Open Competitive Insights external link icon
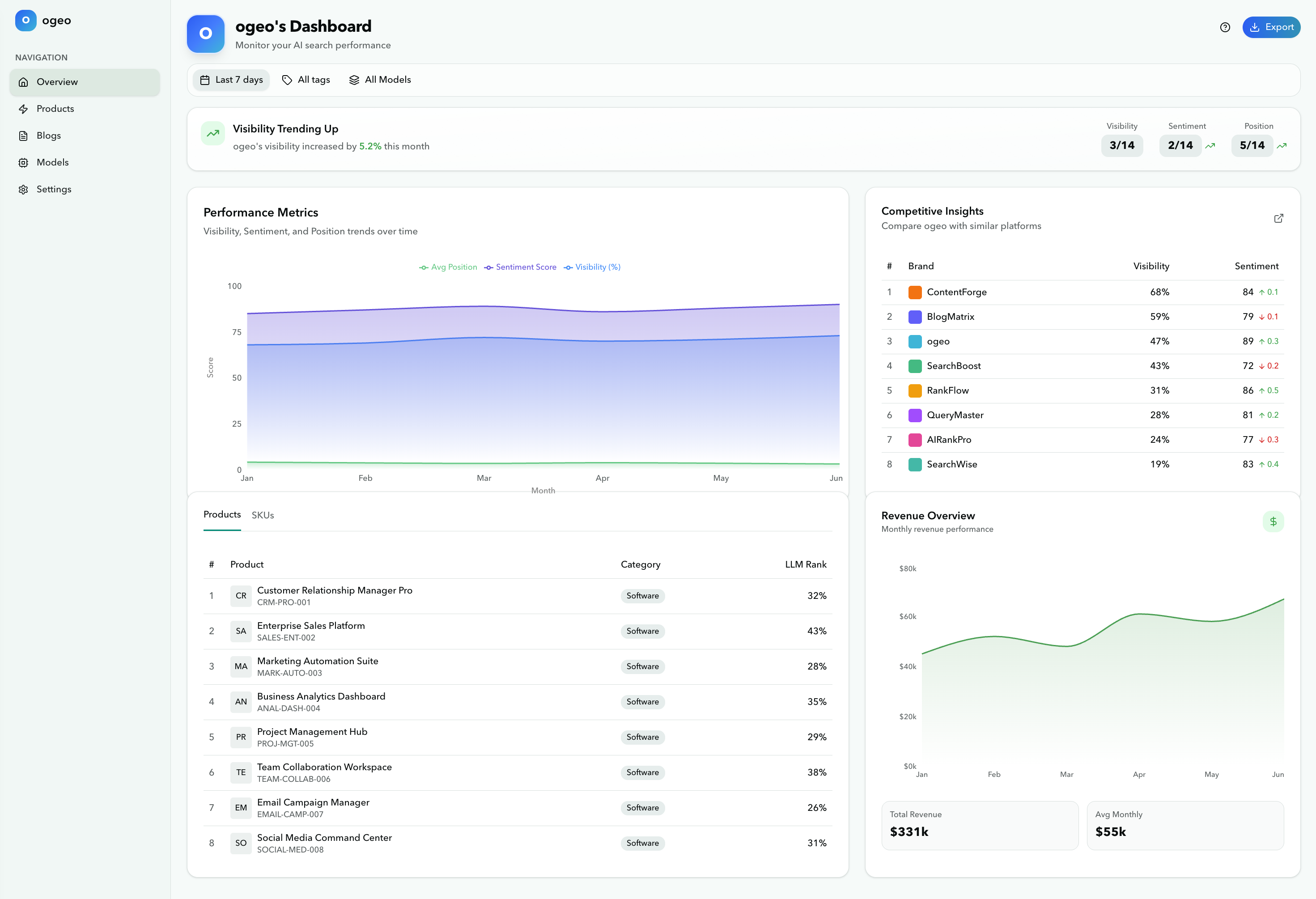 coord(1278,218)
